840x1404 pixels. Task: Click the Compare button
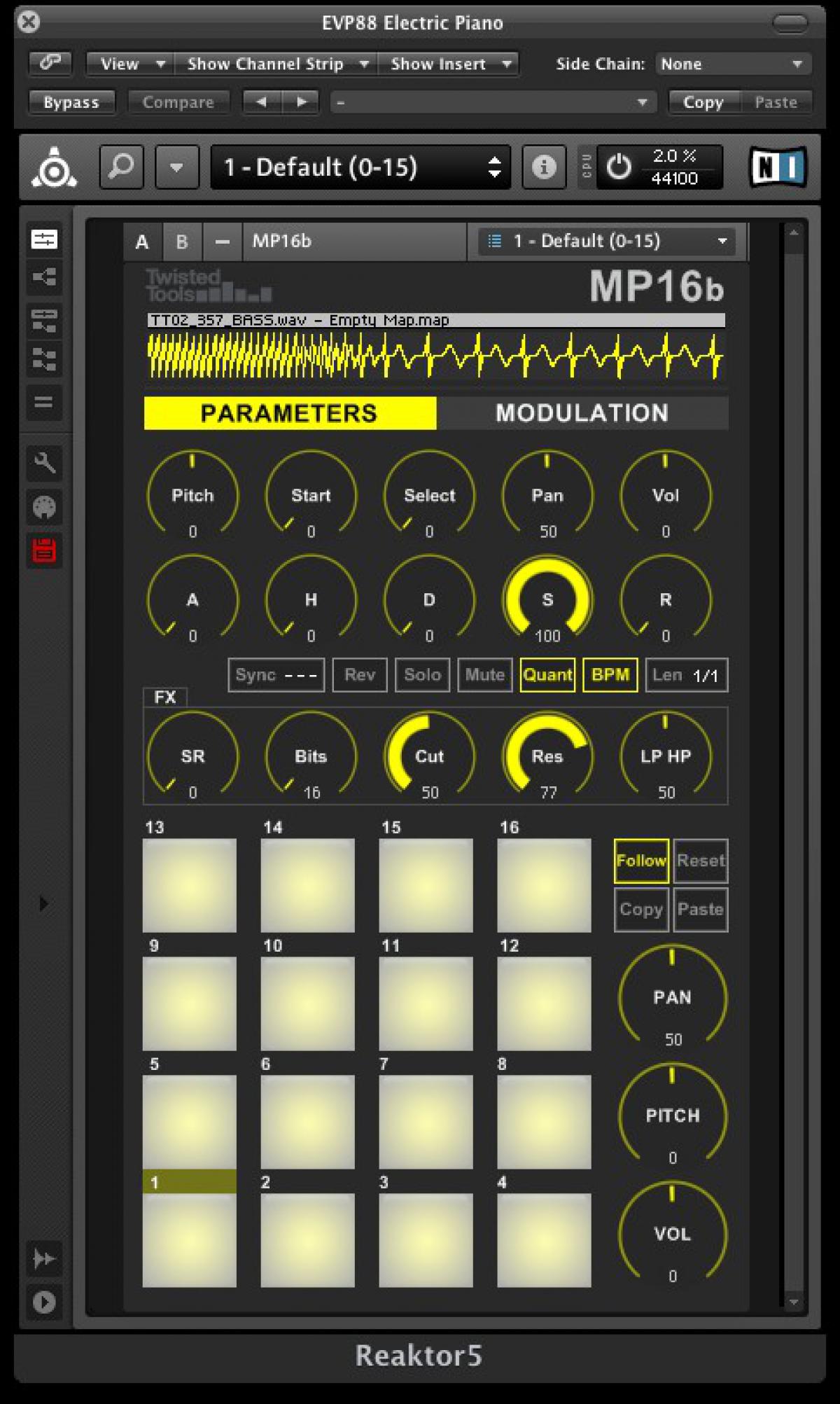tap(178, 102)
